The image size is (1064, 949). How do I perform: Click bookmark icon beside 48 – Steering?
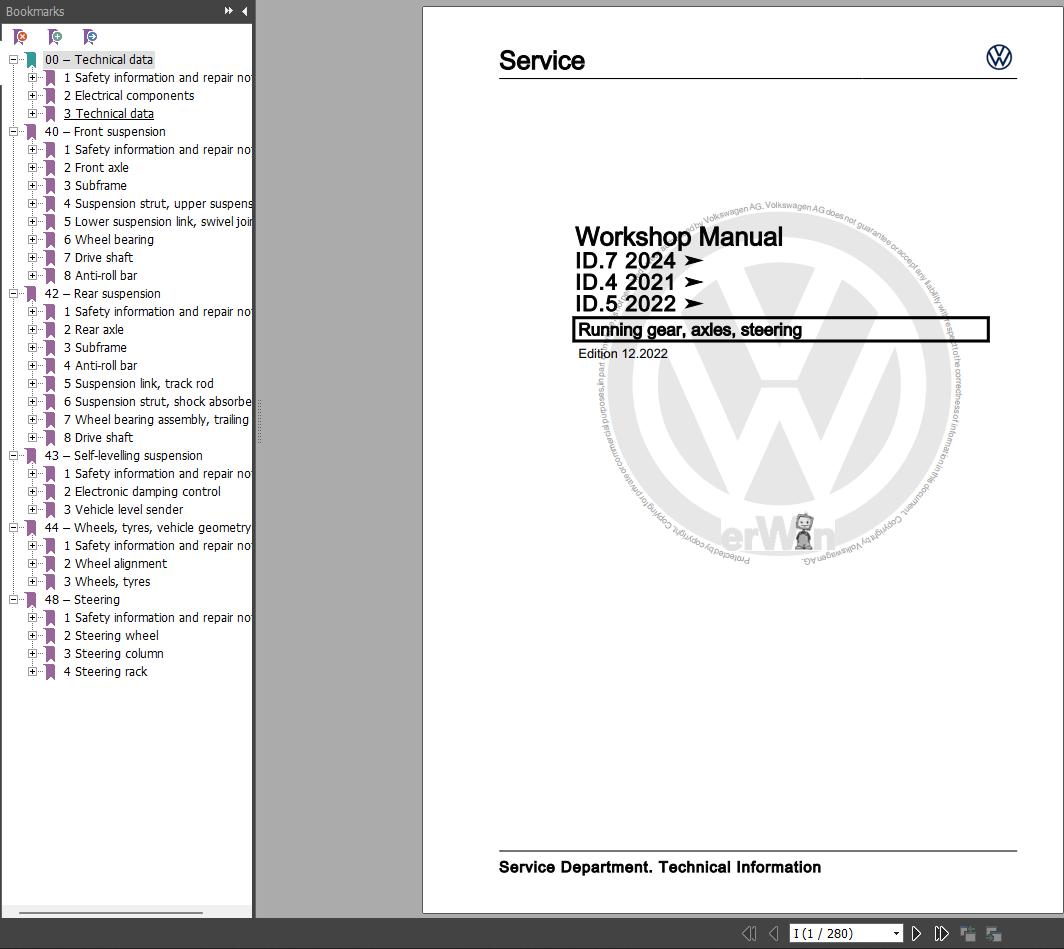(31, 600)
